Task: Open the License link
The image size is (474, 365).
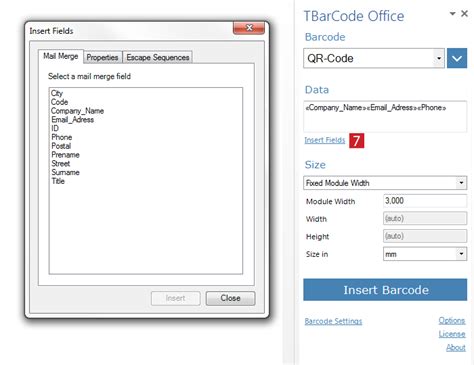Action: click(452, 334)
